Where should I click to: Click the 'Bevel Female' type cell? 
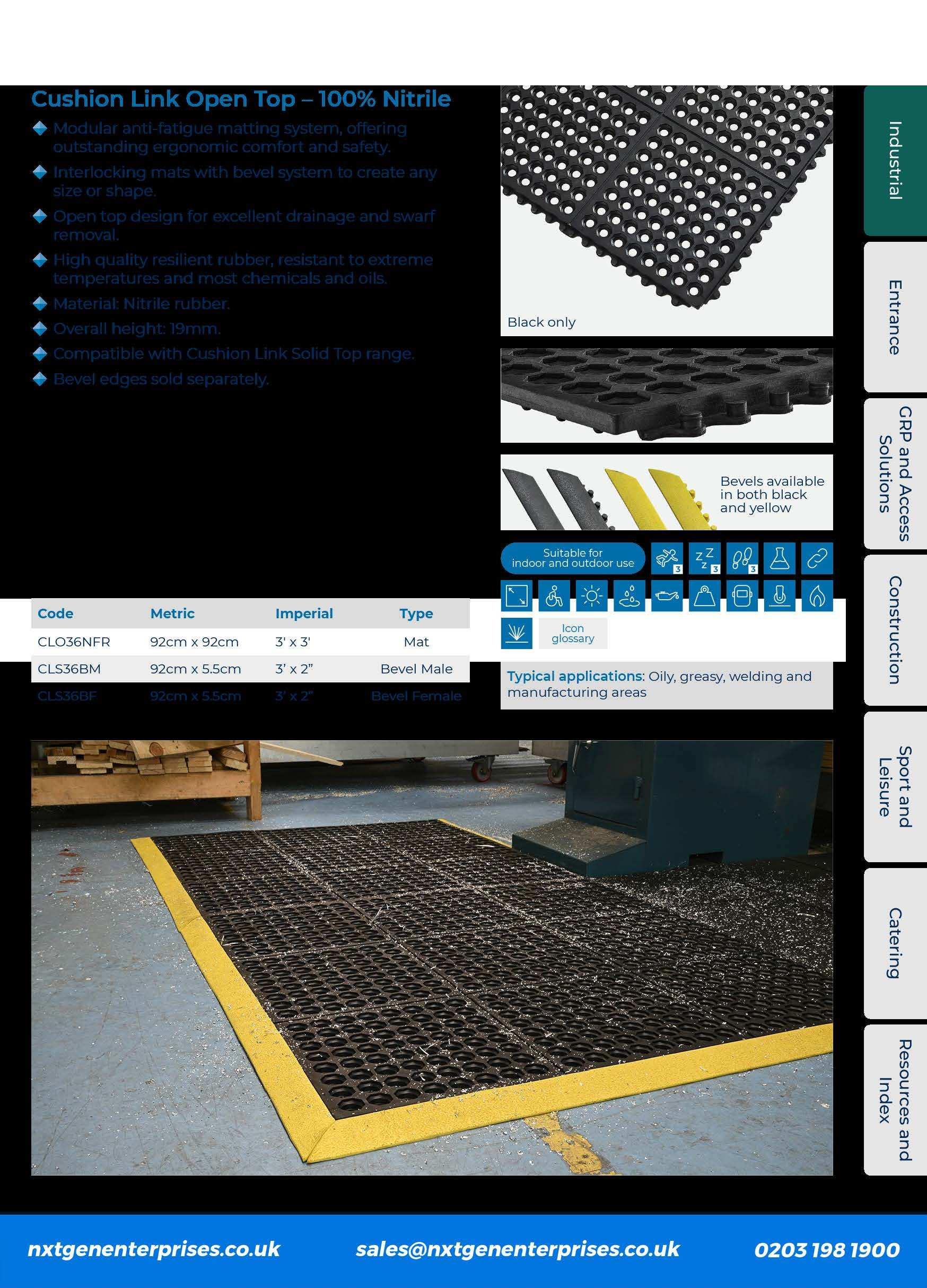coord(416,696)
